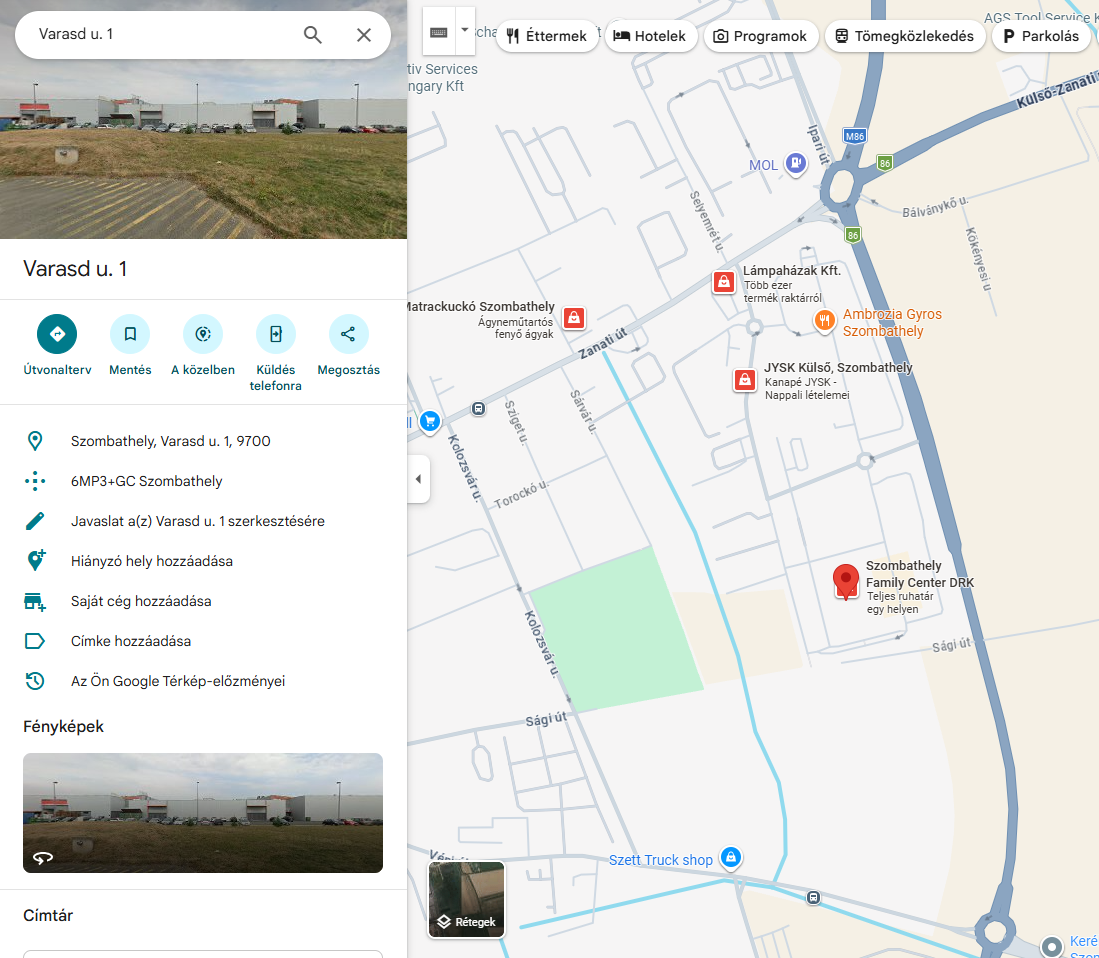1099x958 pixels.
Task: Open the Street View photo thumbnail
Action: click(x=203, y=812)
